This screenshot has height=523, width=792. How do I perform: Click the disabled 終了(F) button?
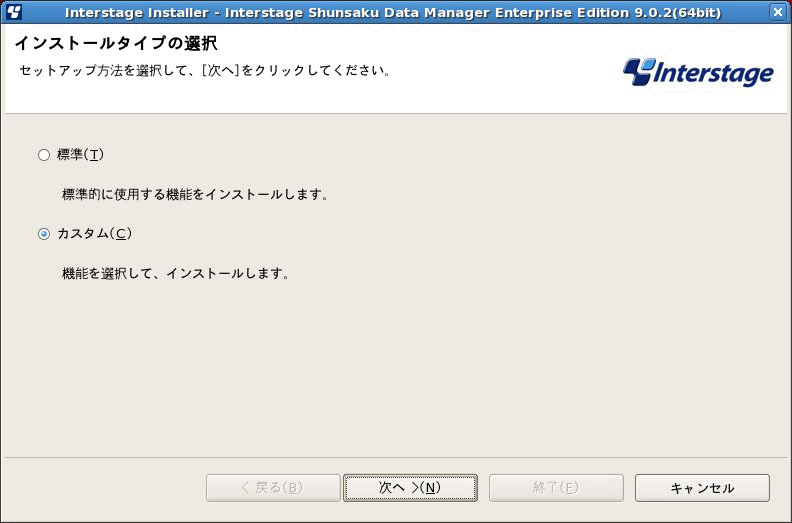click(556, 488)
